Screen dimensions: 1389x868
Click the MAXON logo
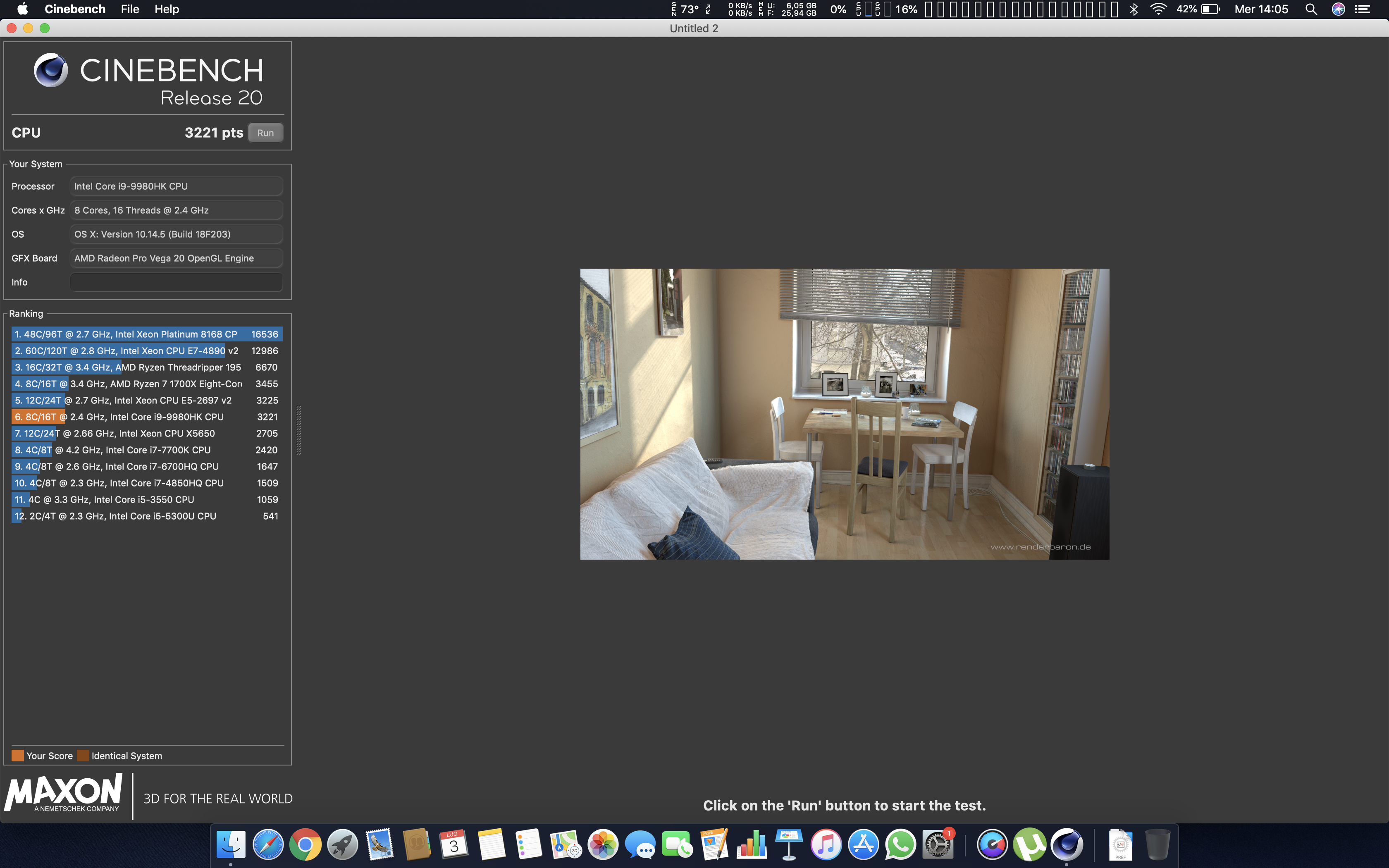pos(63,792)
